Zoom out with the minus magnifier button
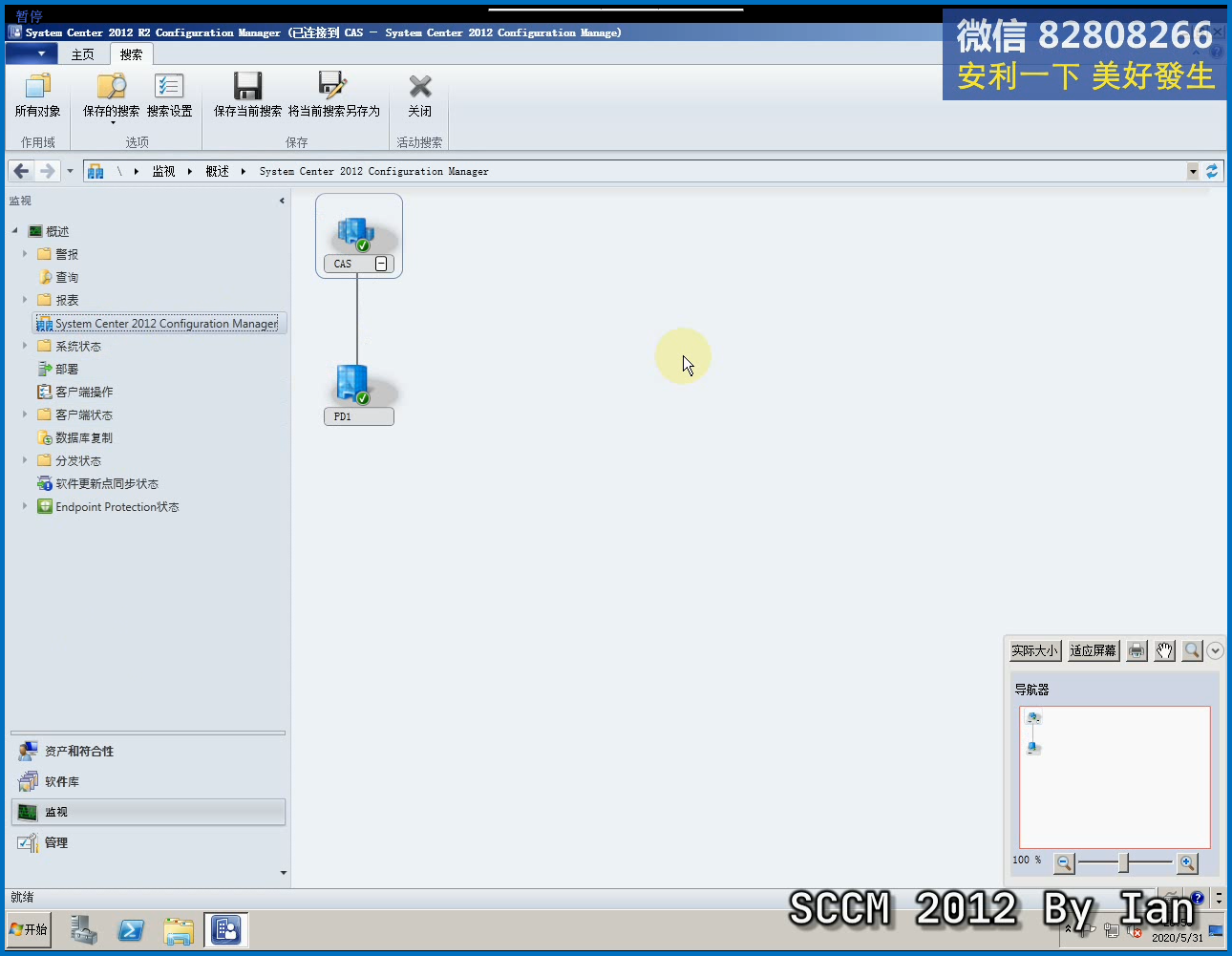The height and width of the screenshot is (956, 1232). 1064,862
